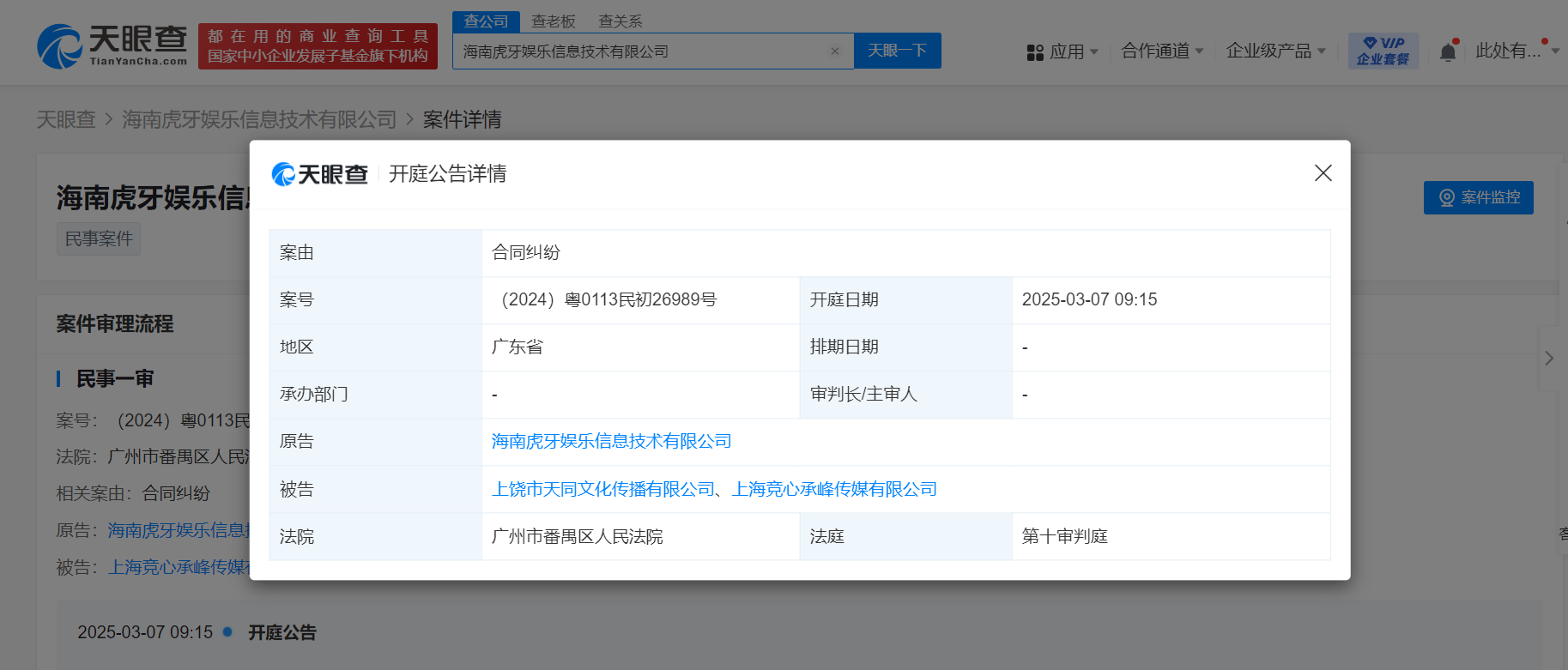This screenshot has height=670, width=1568.
Task: Click the 开庭日期 label cell
Action: click(x=905, y=300)
